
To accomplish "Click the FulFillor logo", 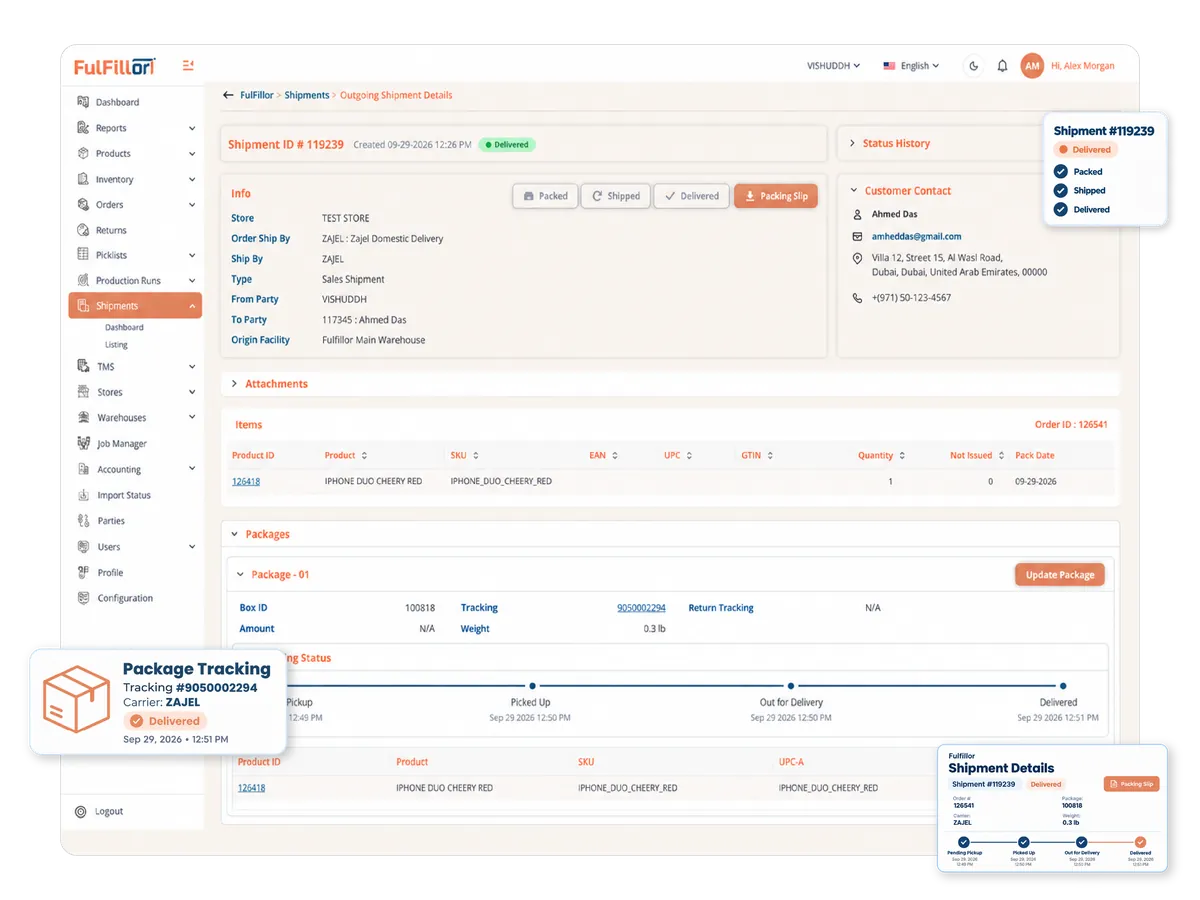I will tap(114, 67).
